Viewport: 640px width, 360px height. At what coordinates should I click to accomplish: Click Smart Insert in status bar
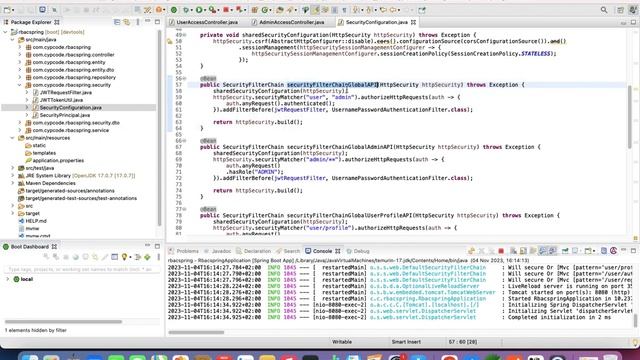click(x=406, y=342)
